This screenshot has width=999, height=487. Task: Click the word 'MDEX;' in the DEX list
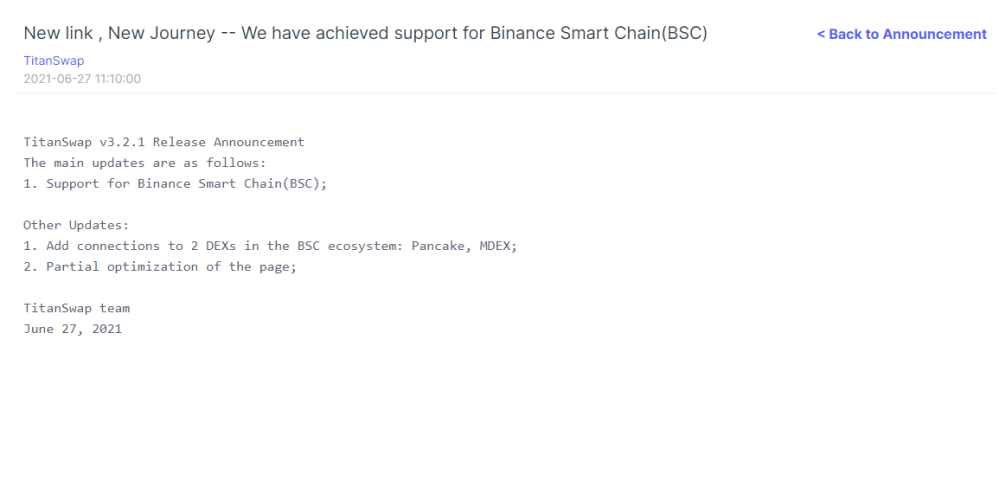498,246
